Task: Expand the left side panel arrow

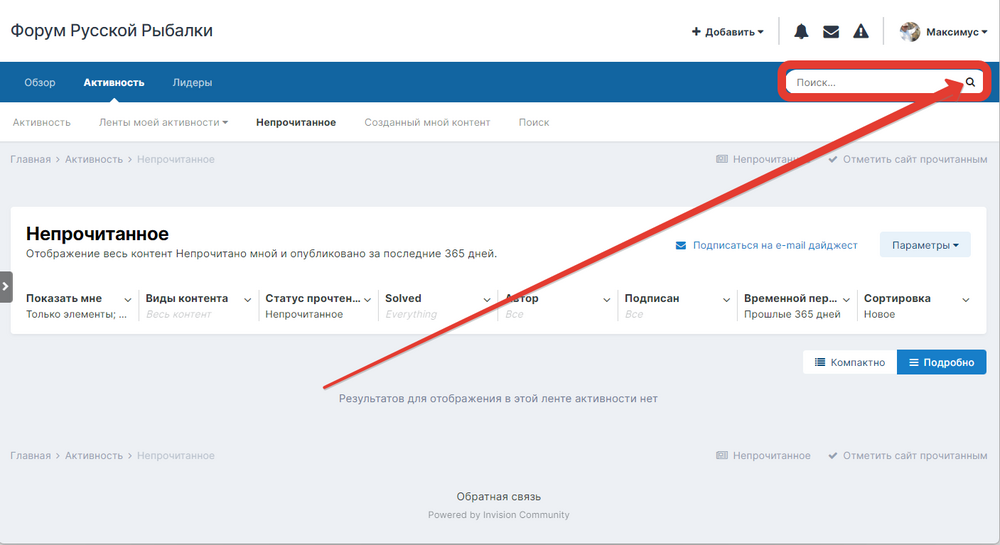Action: [x=6, y=286]
